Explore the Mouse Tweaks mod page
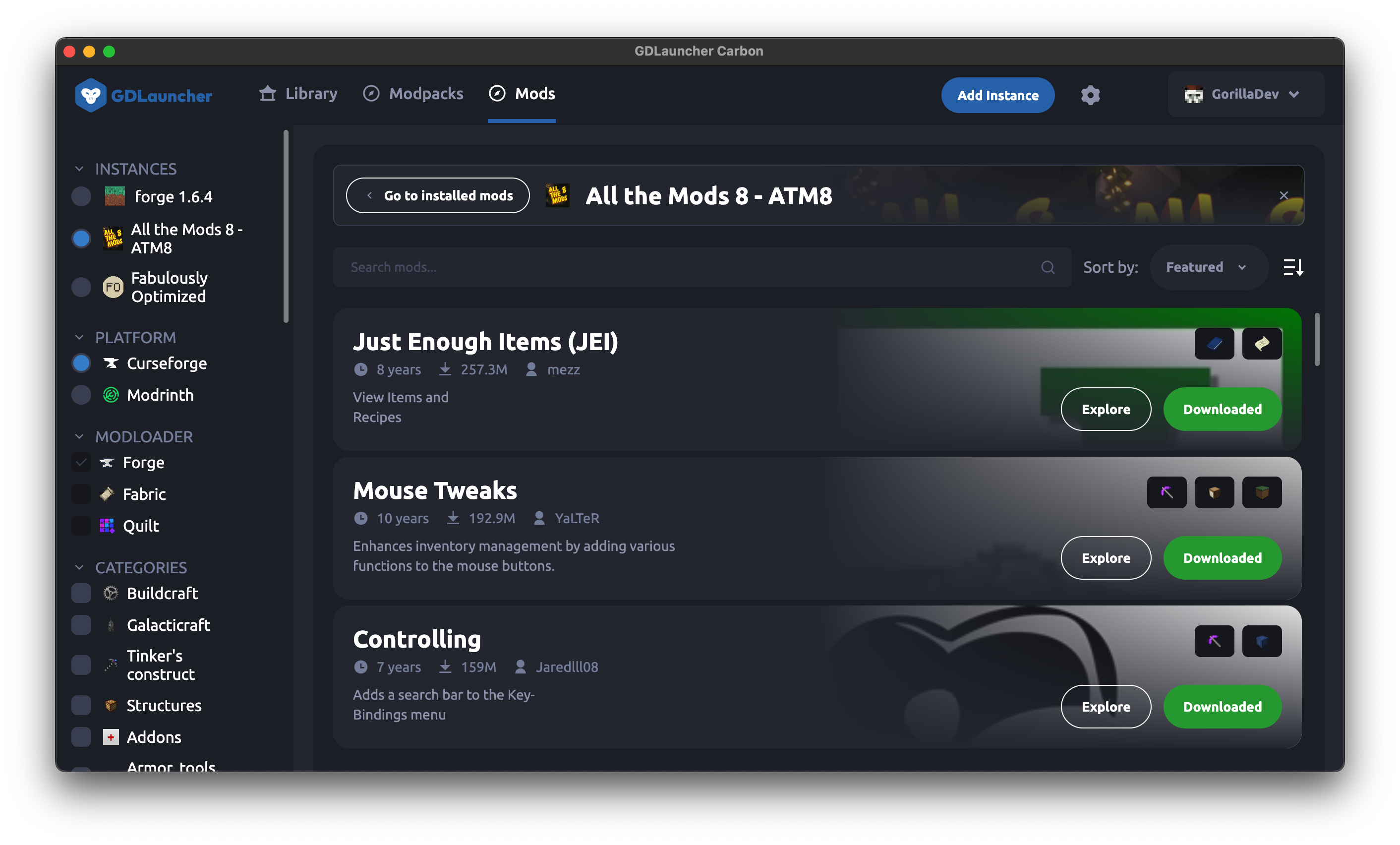 (x=1106, y=558)
